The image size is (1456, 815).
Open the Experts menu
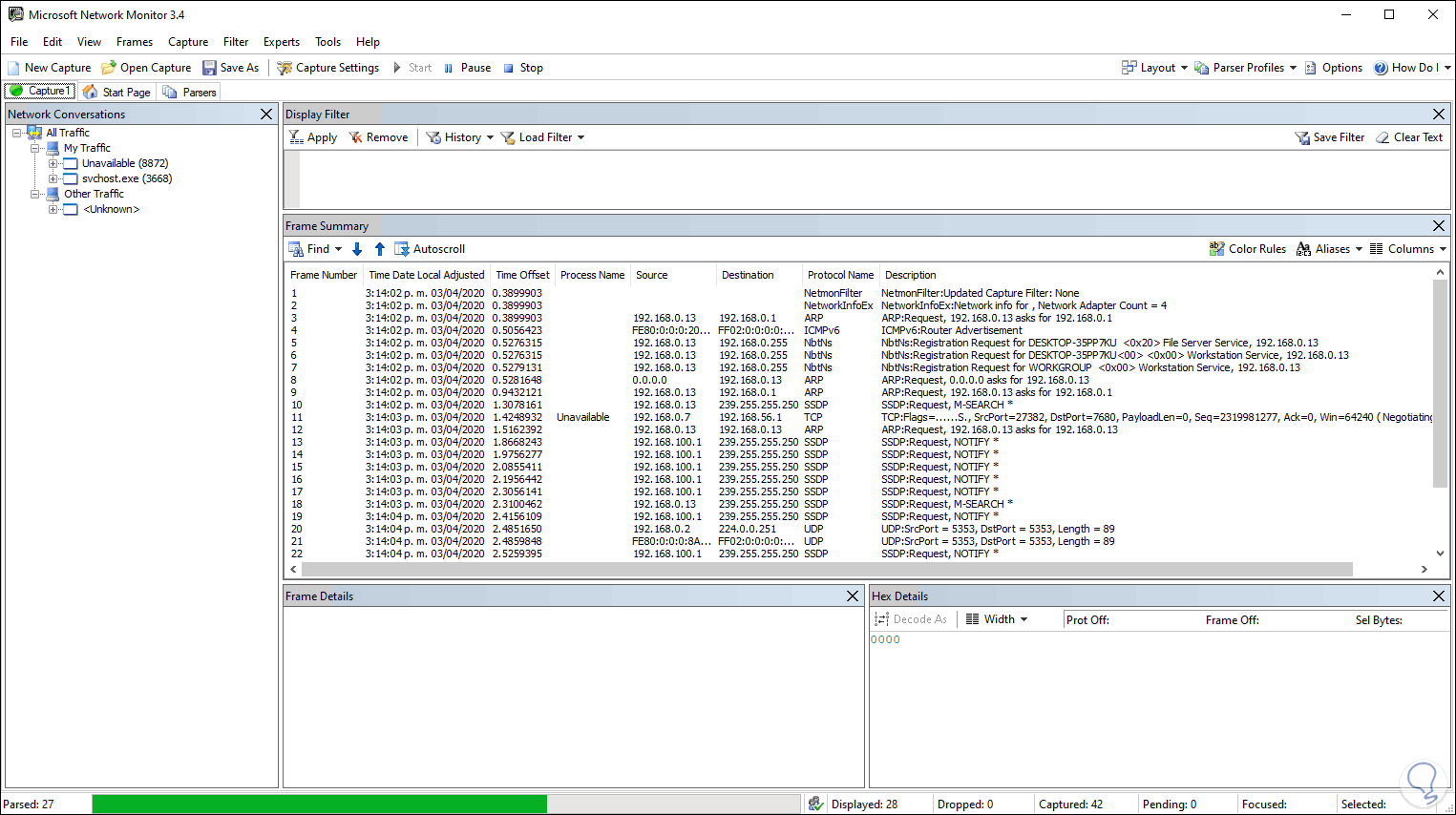[282, 42]
